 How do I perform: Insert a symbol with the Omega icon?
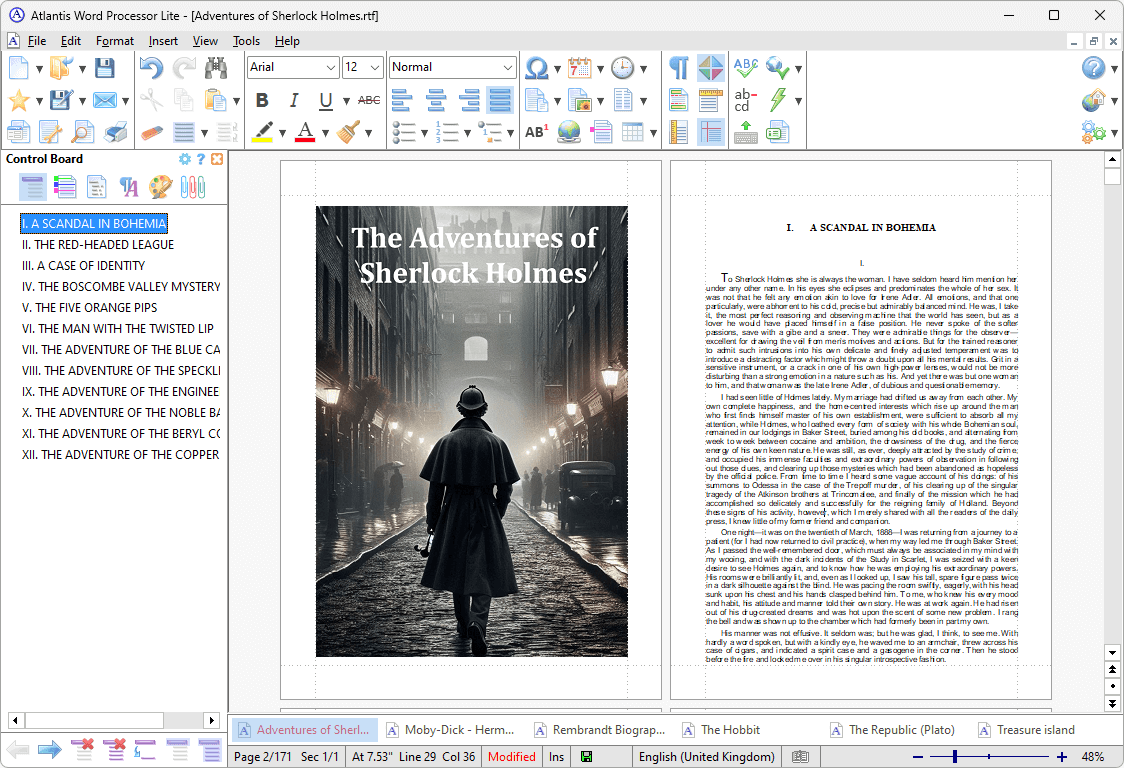coord(536,68)
